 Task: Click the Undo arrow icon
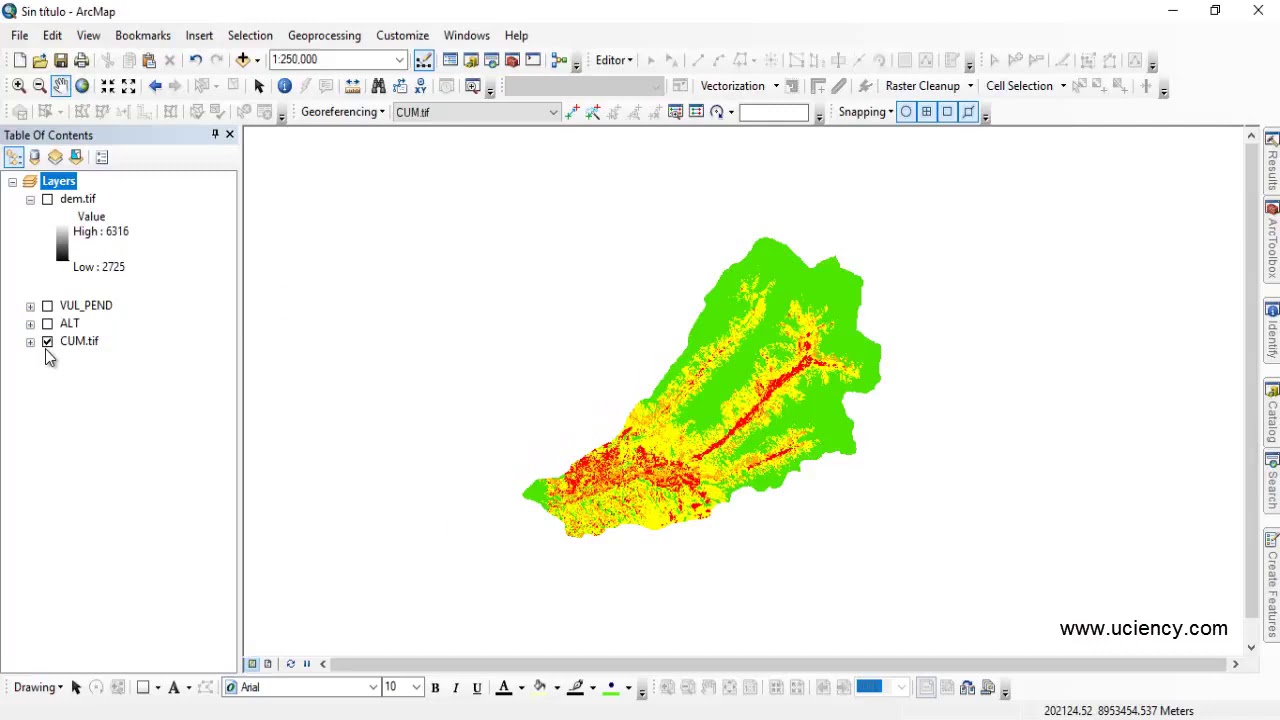click(196, 60)
